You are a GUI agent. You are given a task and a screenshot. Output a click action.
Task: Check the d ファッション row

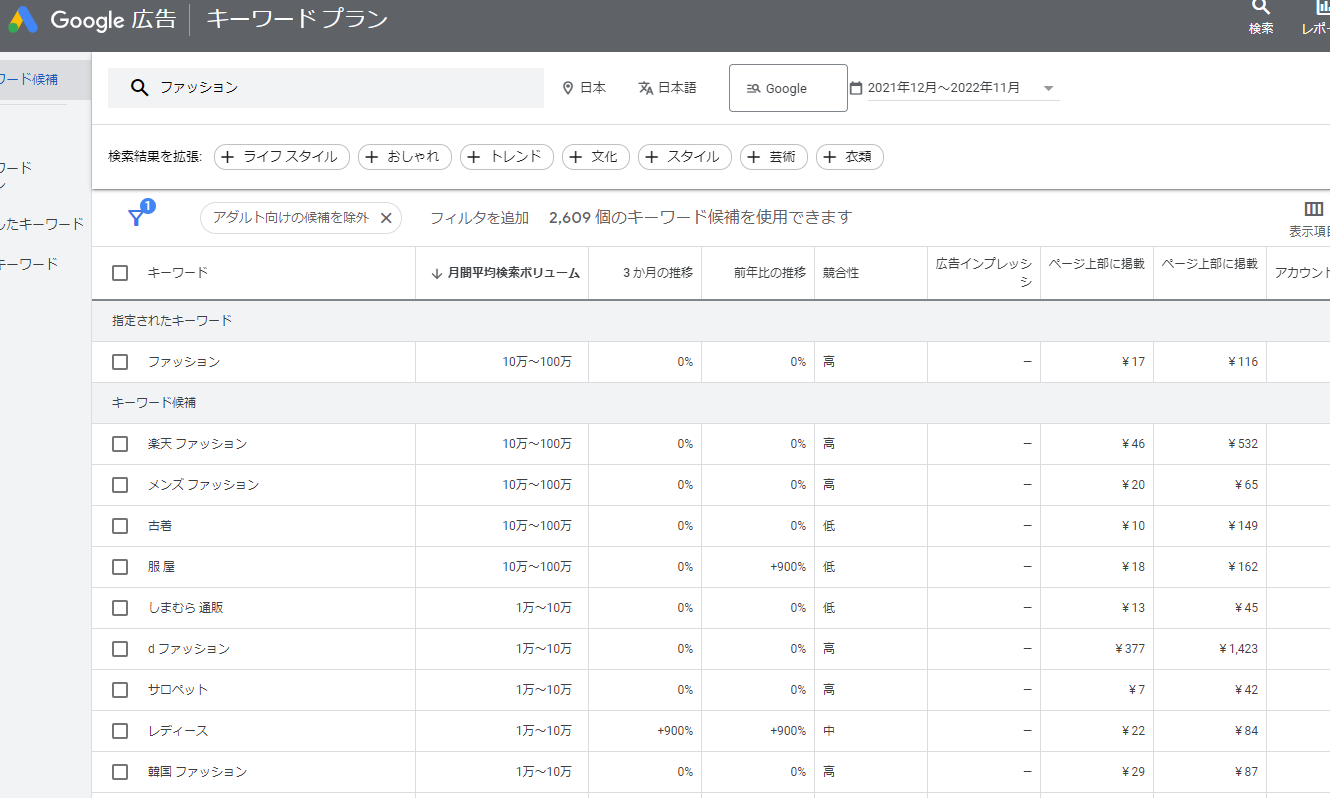point(120,649)
